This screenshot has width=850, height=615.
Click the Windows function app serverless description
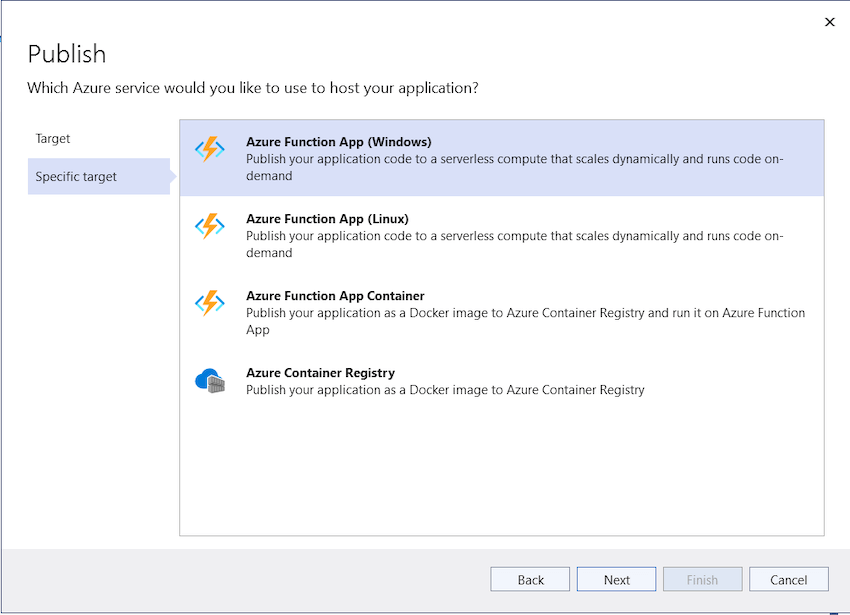(514, 167)
